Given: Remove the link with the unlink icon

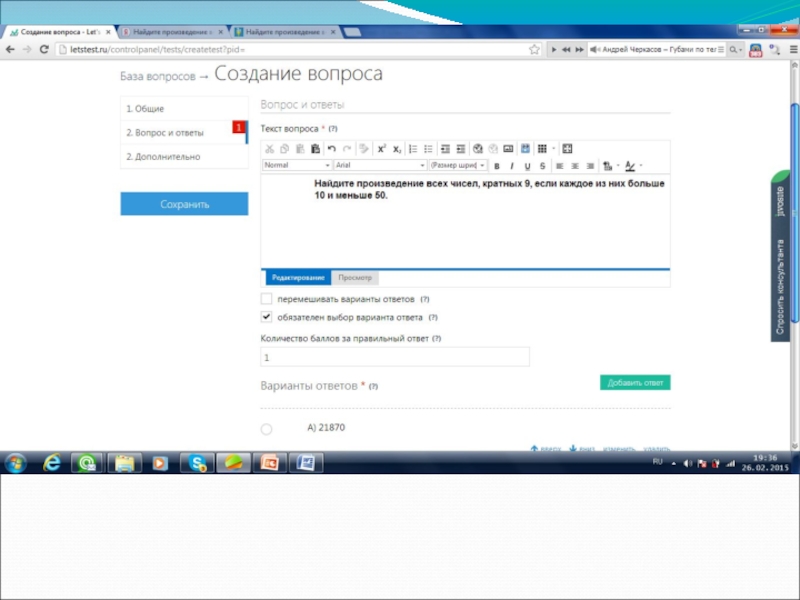Looking at the screenshot, I should coord(493,149).
